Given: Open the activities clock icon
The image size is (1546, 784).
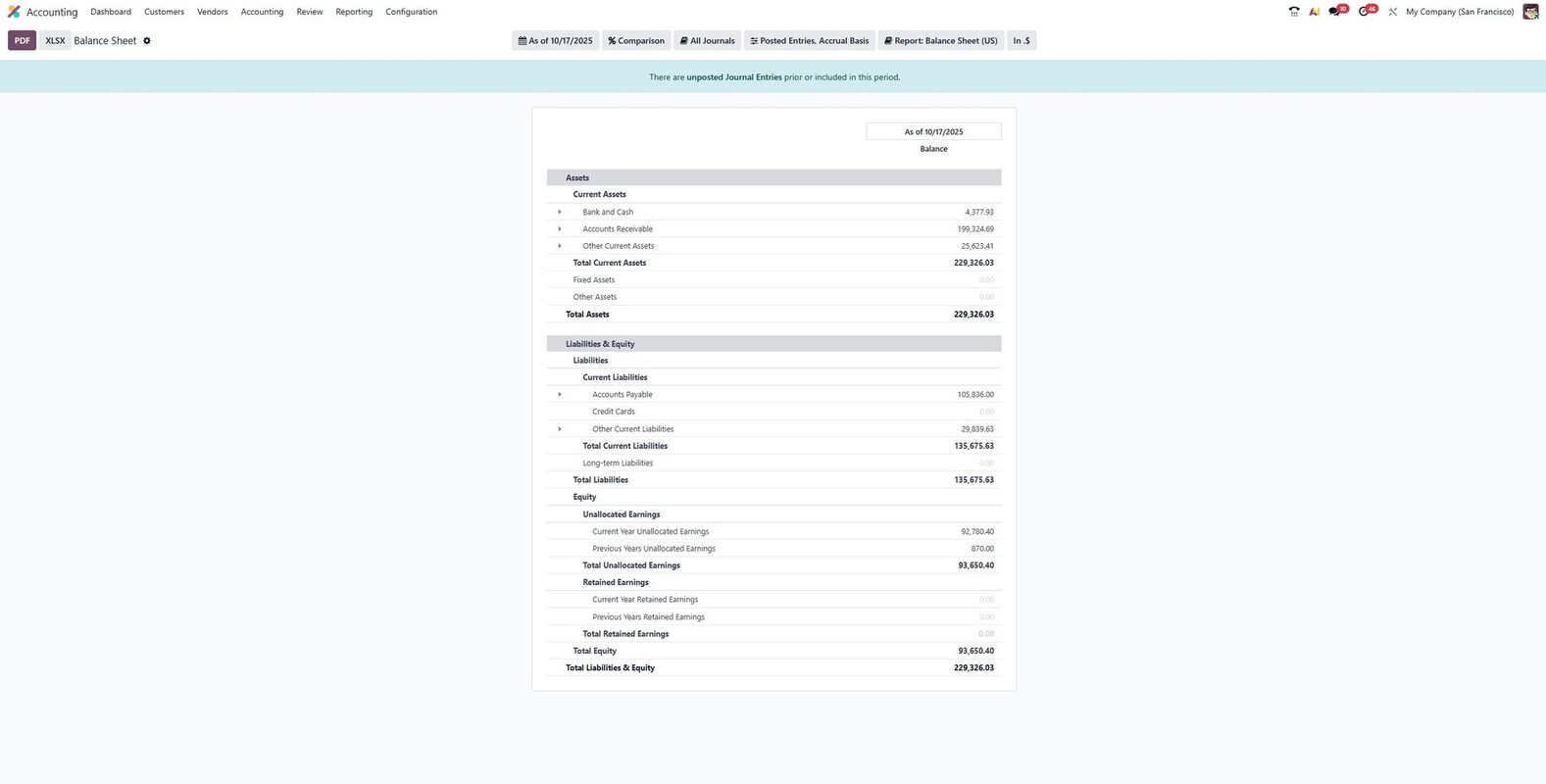Looking at the screenshot, I should click(1365, 12).
